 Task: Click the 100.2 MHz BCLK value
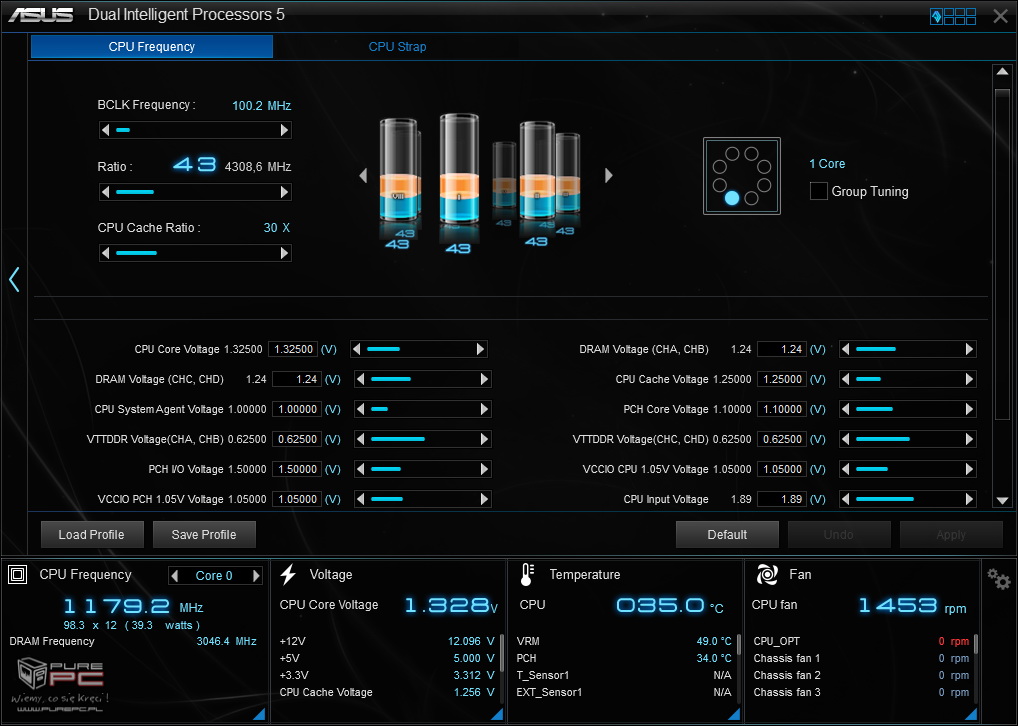pos(262,106)
